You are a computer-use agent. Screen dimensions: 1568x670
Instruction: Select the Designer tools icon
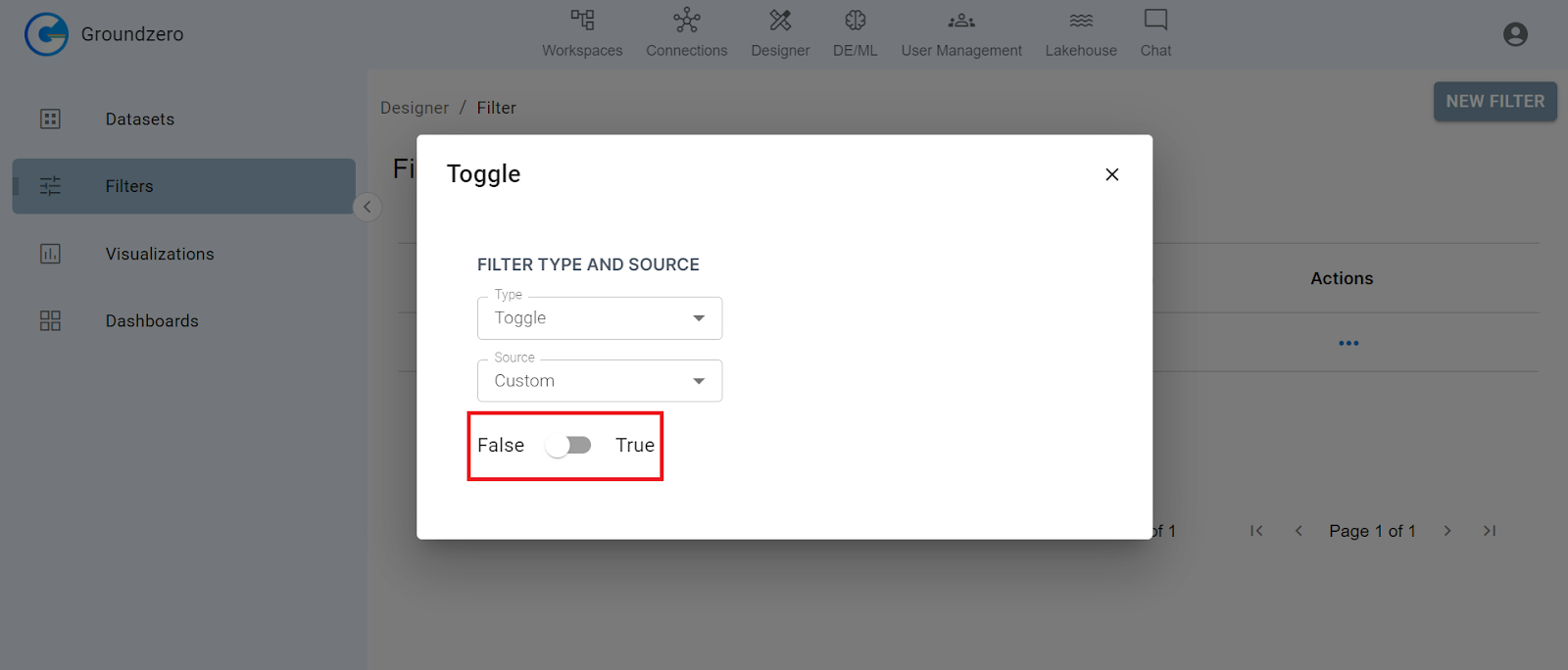pyautogui.click(x=780, y=21)
